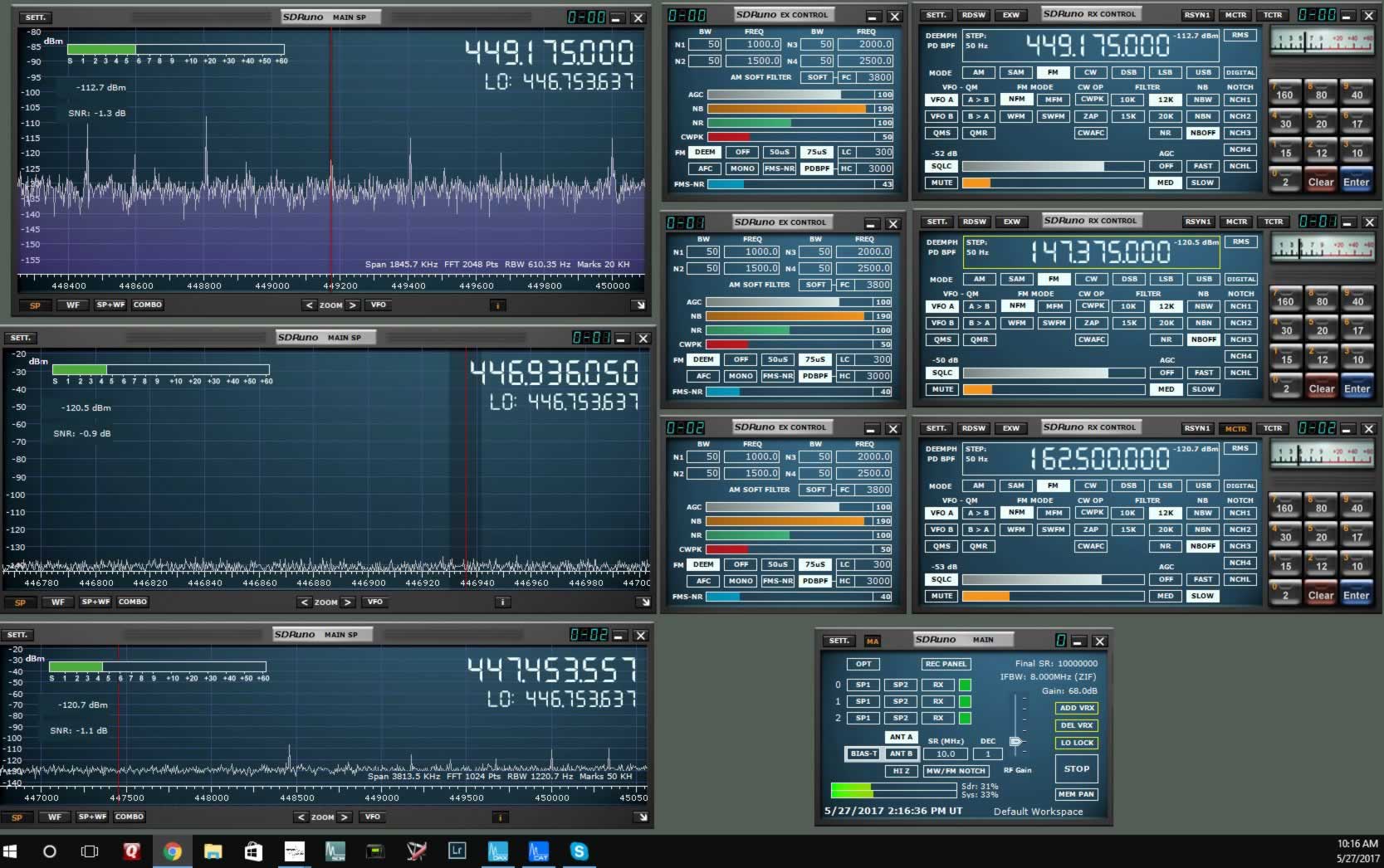Open Google Chrome from the taskbar
This screenshot has height=868, width=1384.
pyautogui.click(x=173, y=851)
